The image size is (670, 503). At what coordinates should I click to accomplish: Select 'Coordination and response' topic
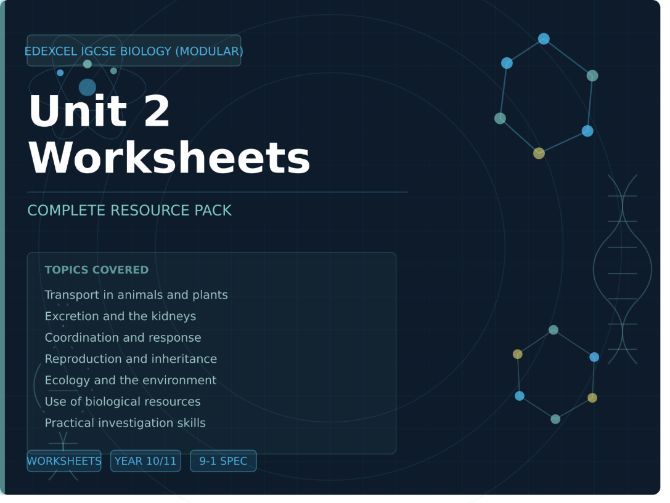[x=123, y=338]
